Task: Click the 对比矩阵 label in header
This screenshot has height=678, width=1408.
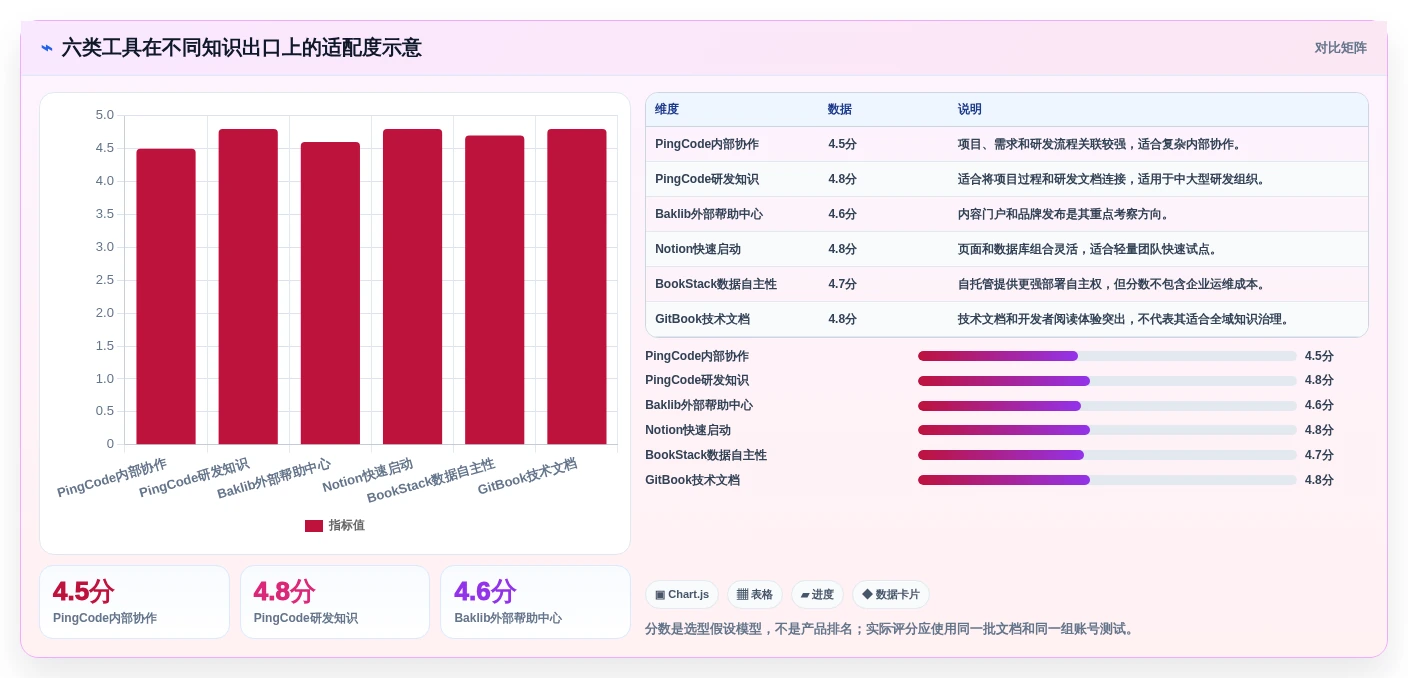Action: pyautogui.click(x=1340, y=48)
